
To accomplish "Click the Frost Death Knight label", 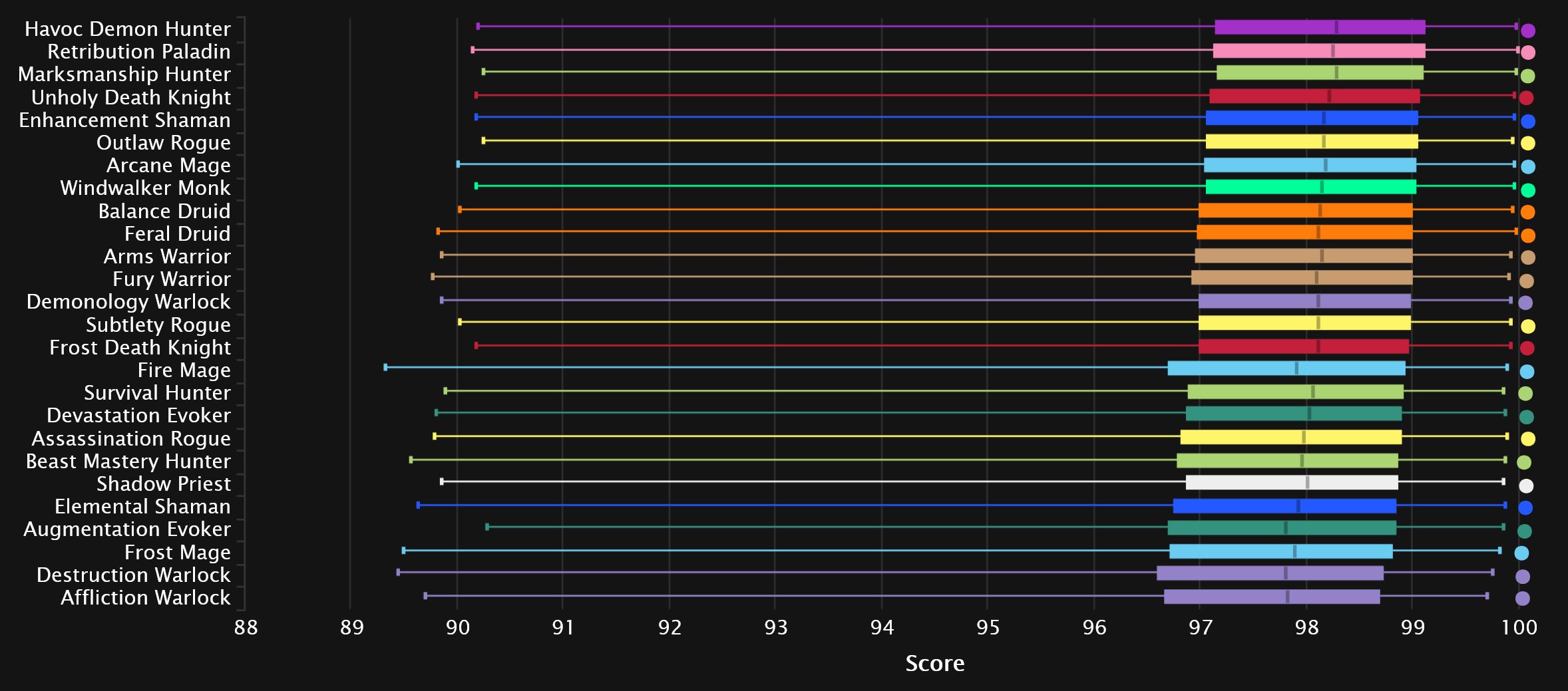I will 140,348.
